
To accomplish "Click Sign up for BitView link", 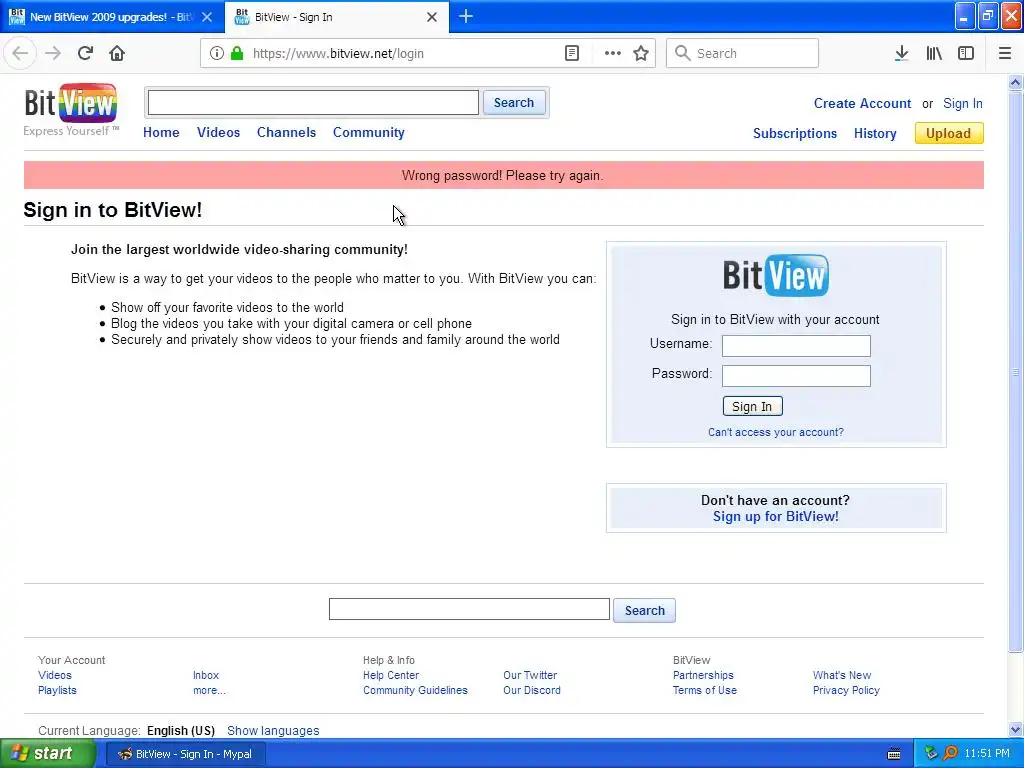I will point(776,517).
